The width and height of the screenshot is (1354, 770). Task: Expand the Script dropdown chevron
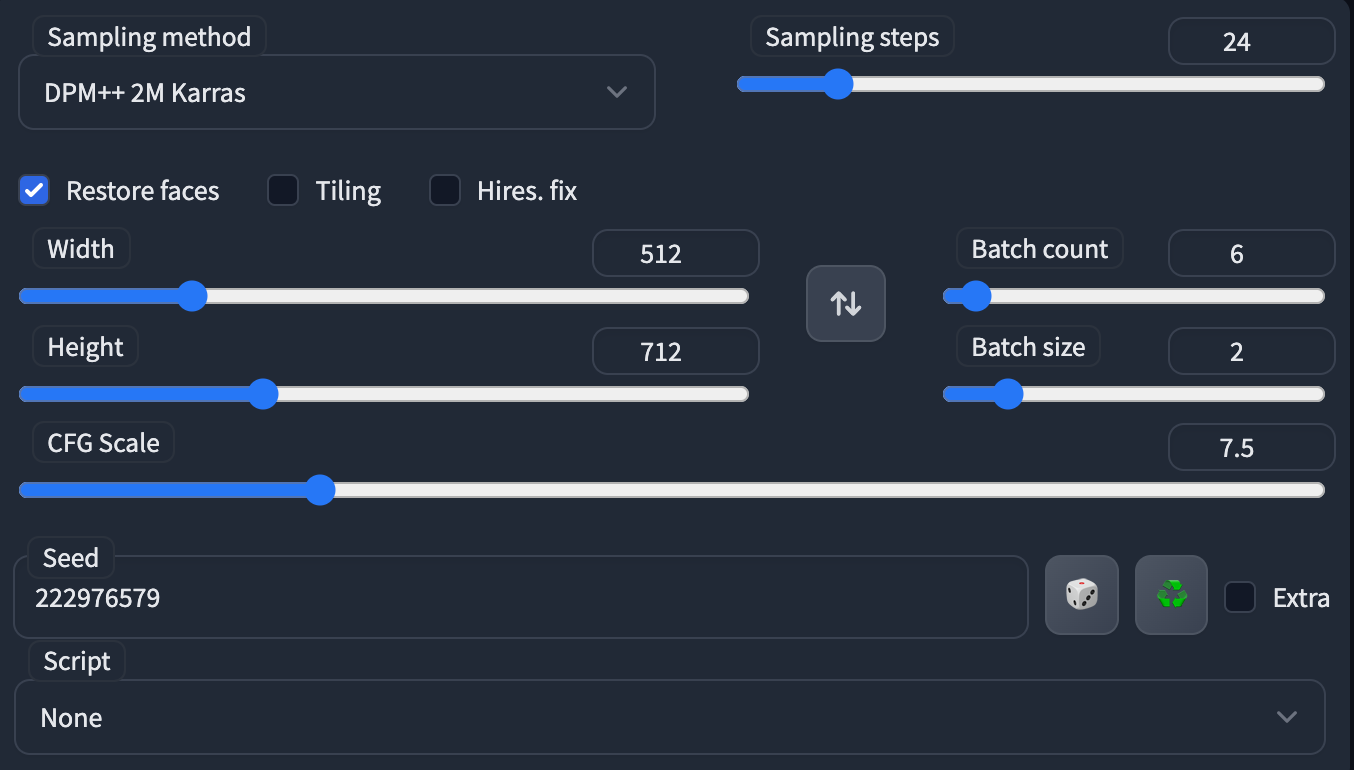1287,717
